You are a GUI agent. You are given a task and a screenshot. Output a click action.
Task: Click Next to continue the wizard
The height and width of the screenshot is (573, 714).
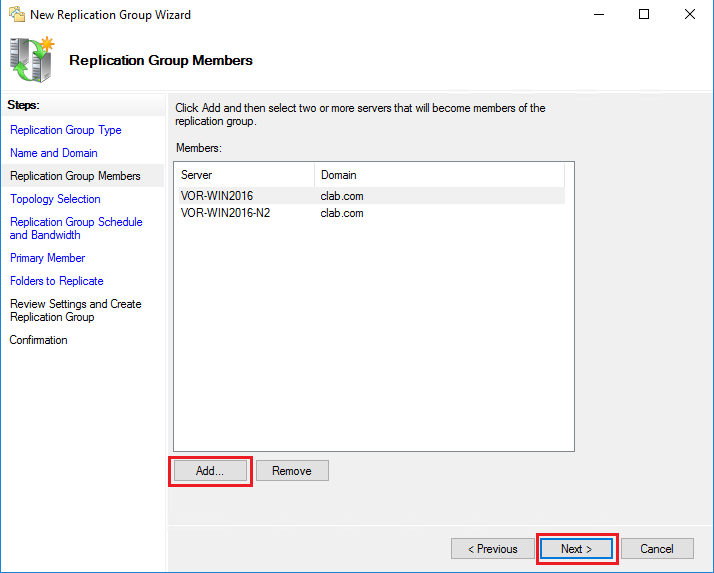coord(576,549)
